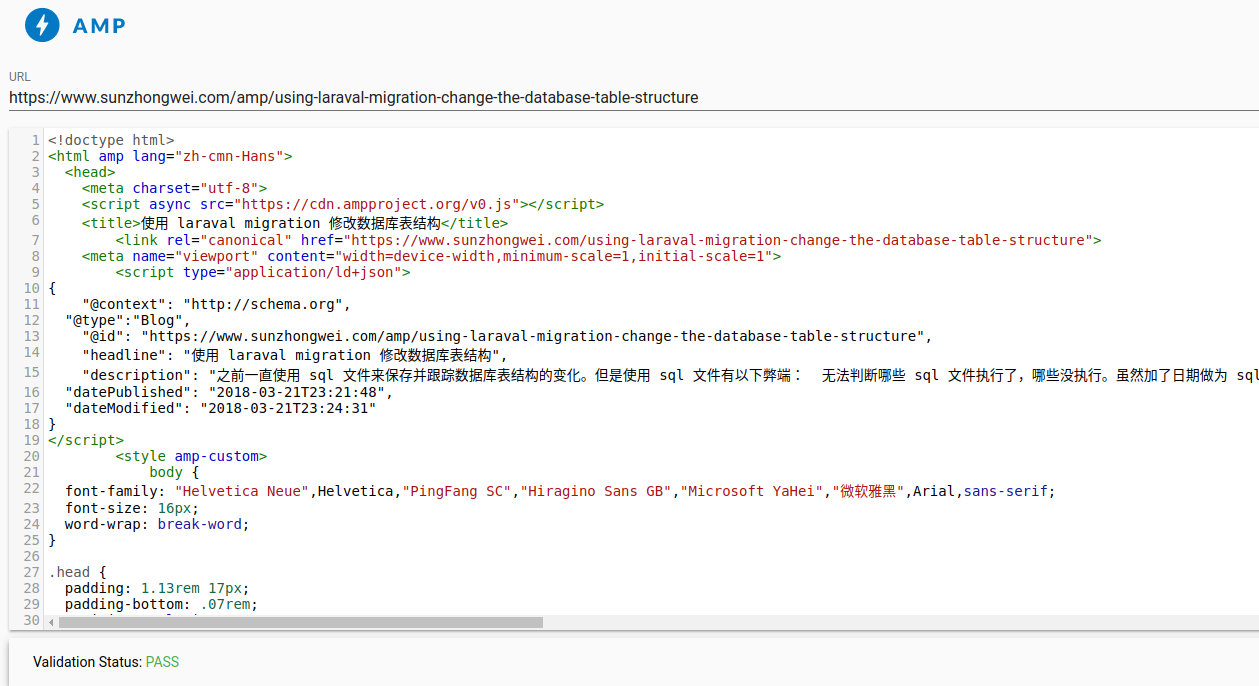The width and height of the screenshot is (1259, 686).
Task: Click the headline line in JSON
Action: click(295, 355)
